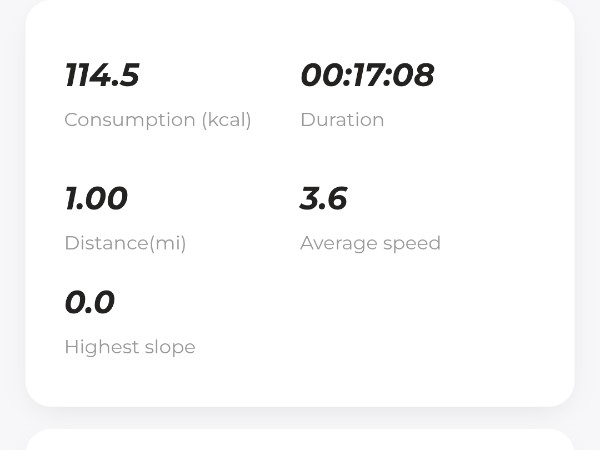Click the (mi) unit in Distance label
Screen dimensions: 600x450
click(x=167, y=243)
